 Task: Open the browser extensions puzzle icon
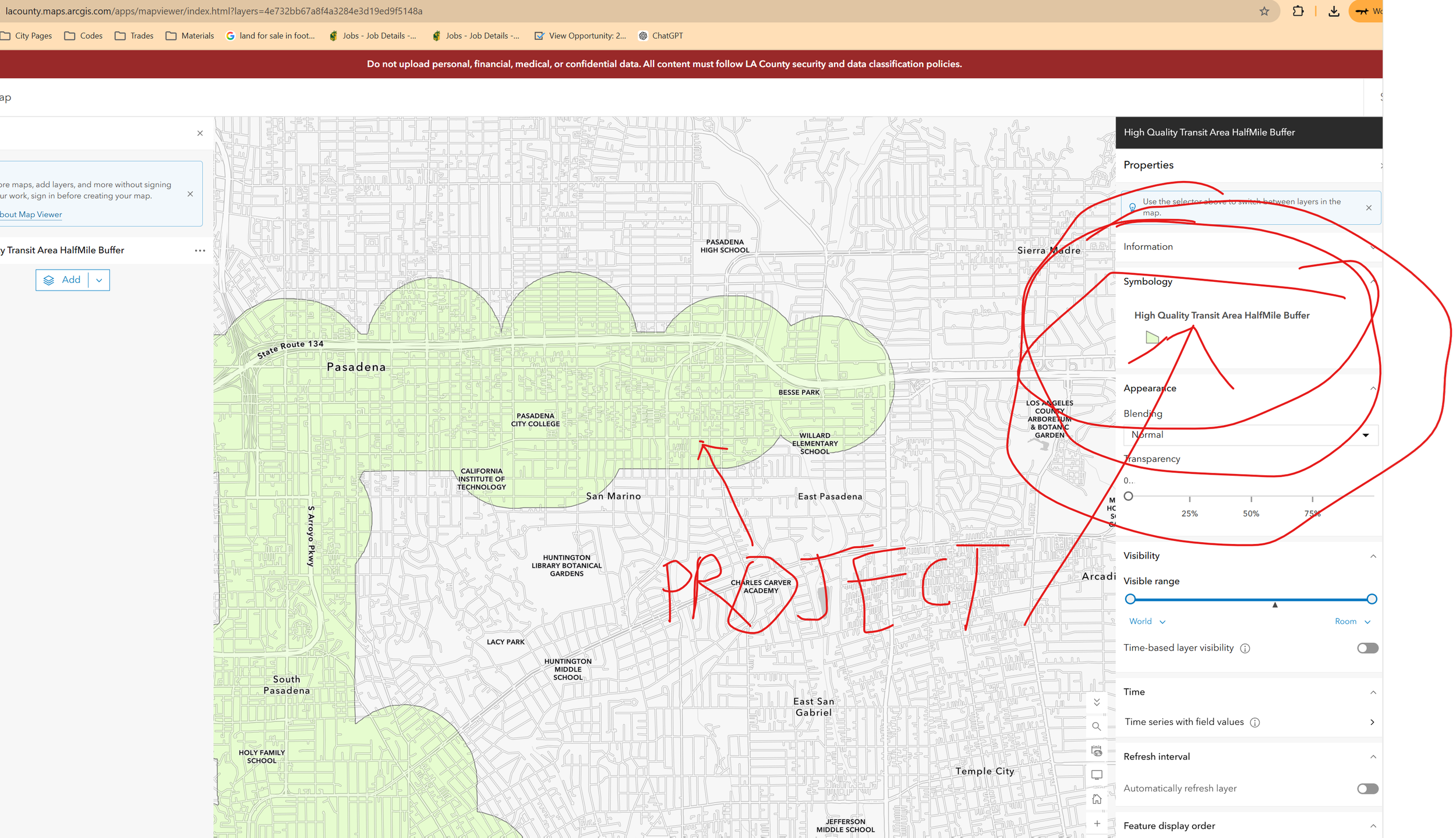click(1298, 11)
